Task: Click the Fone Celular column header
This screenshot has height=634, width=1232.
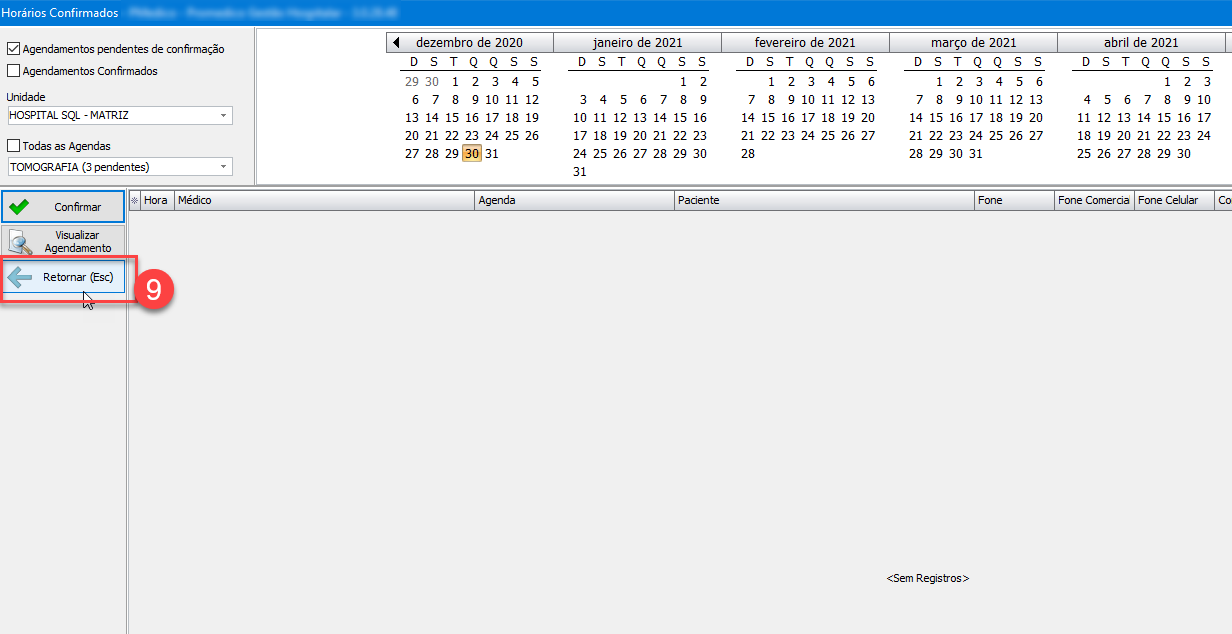Action: pyautogui.click(x=1172, y=201)
